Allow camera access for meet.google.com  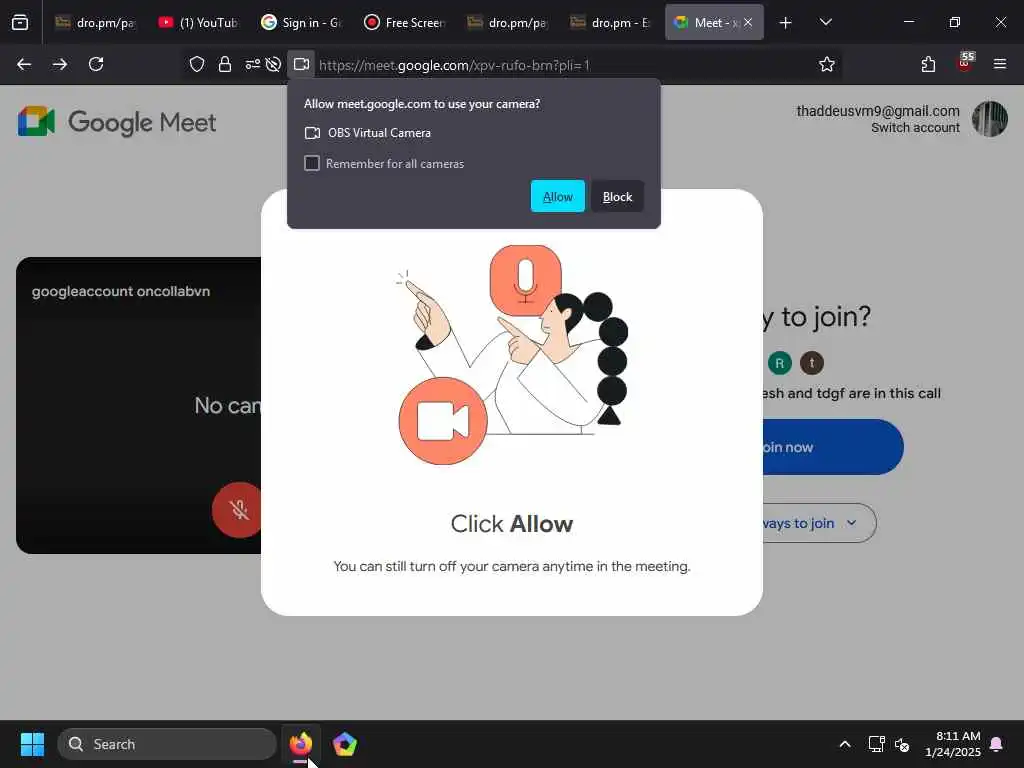557,197
